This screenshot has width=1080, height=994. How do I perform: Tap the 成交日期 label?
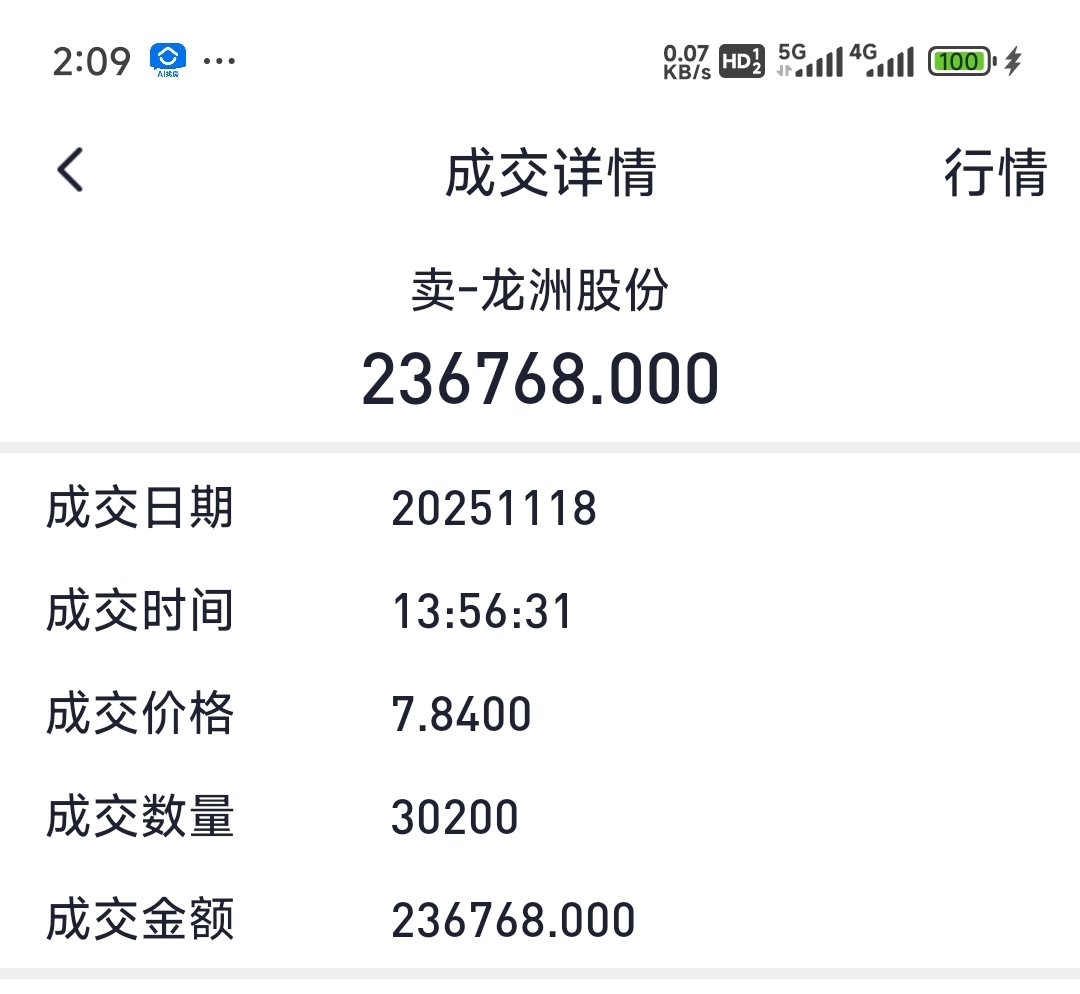[140, 508]
